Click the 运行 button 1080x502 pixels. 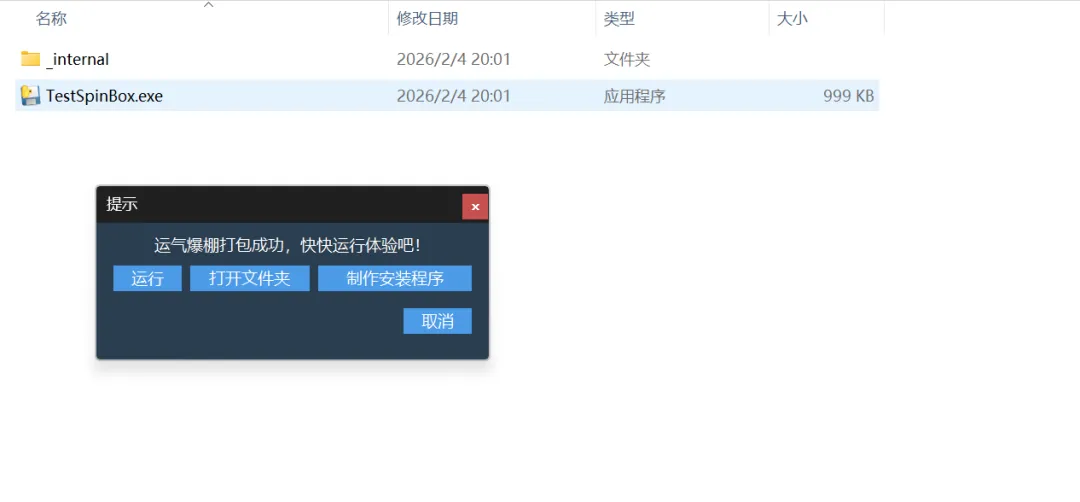147,279
